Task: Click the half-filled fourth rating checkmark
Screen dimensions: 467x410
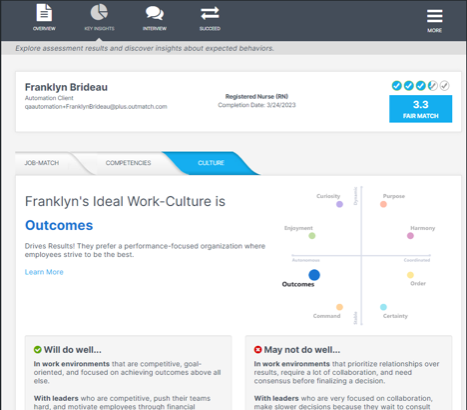Action: click(x=433, y=86)
